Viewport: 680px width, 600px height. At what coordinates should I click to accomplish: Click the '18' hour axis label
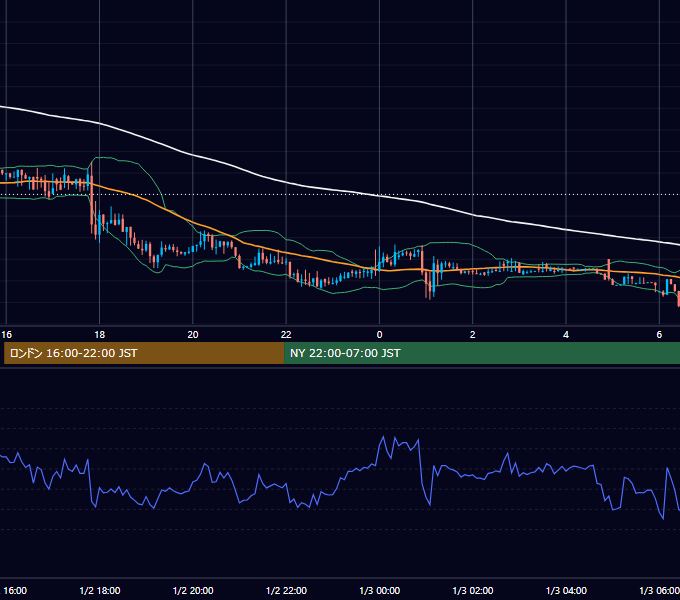click(x=100, y=335)
